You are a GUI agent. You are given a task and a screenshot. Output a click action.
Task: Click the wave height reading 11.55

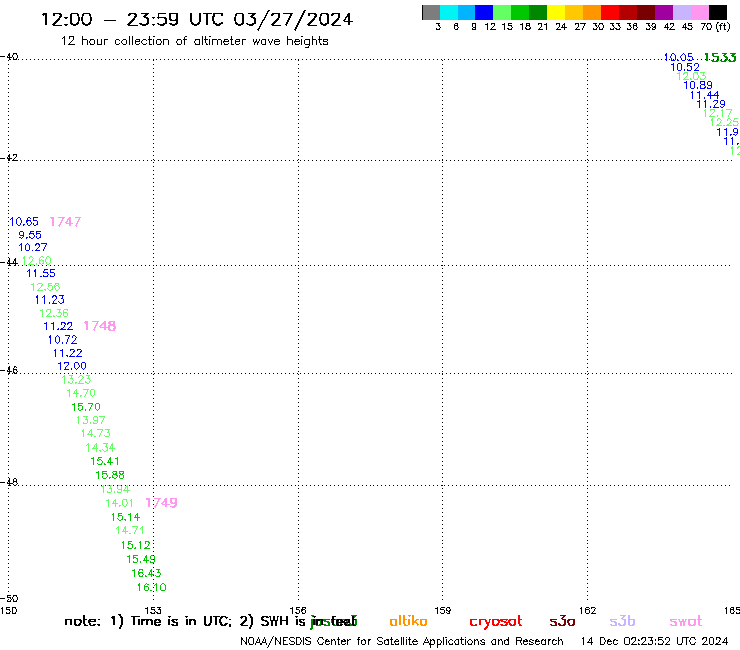pyautogui.click(x=41, y=273)
